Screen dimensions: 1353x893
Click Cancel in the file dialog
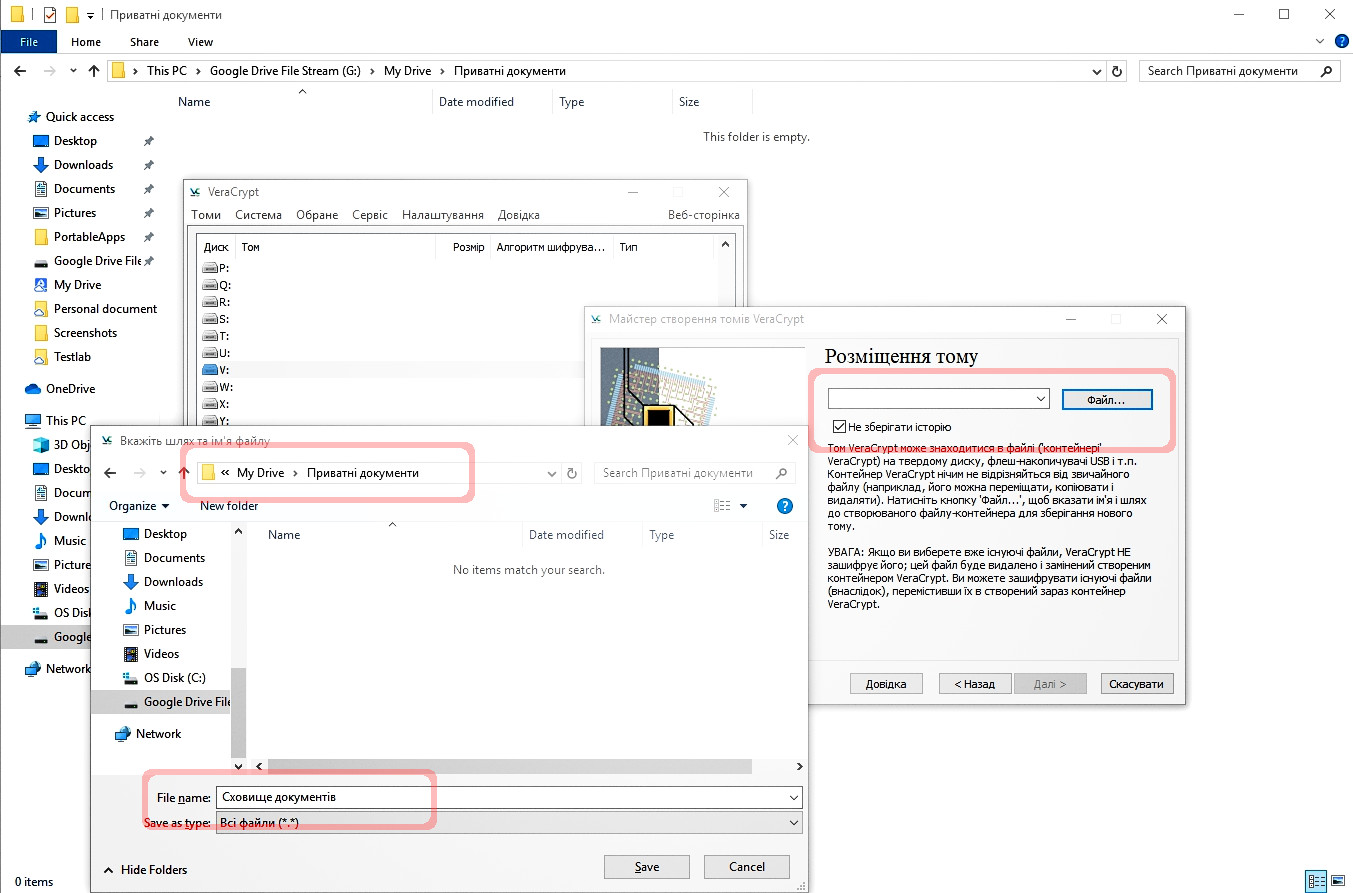pos(747,866)
